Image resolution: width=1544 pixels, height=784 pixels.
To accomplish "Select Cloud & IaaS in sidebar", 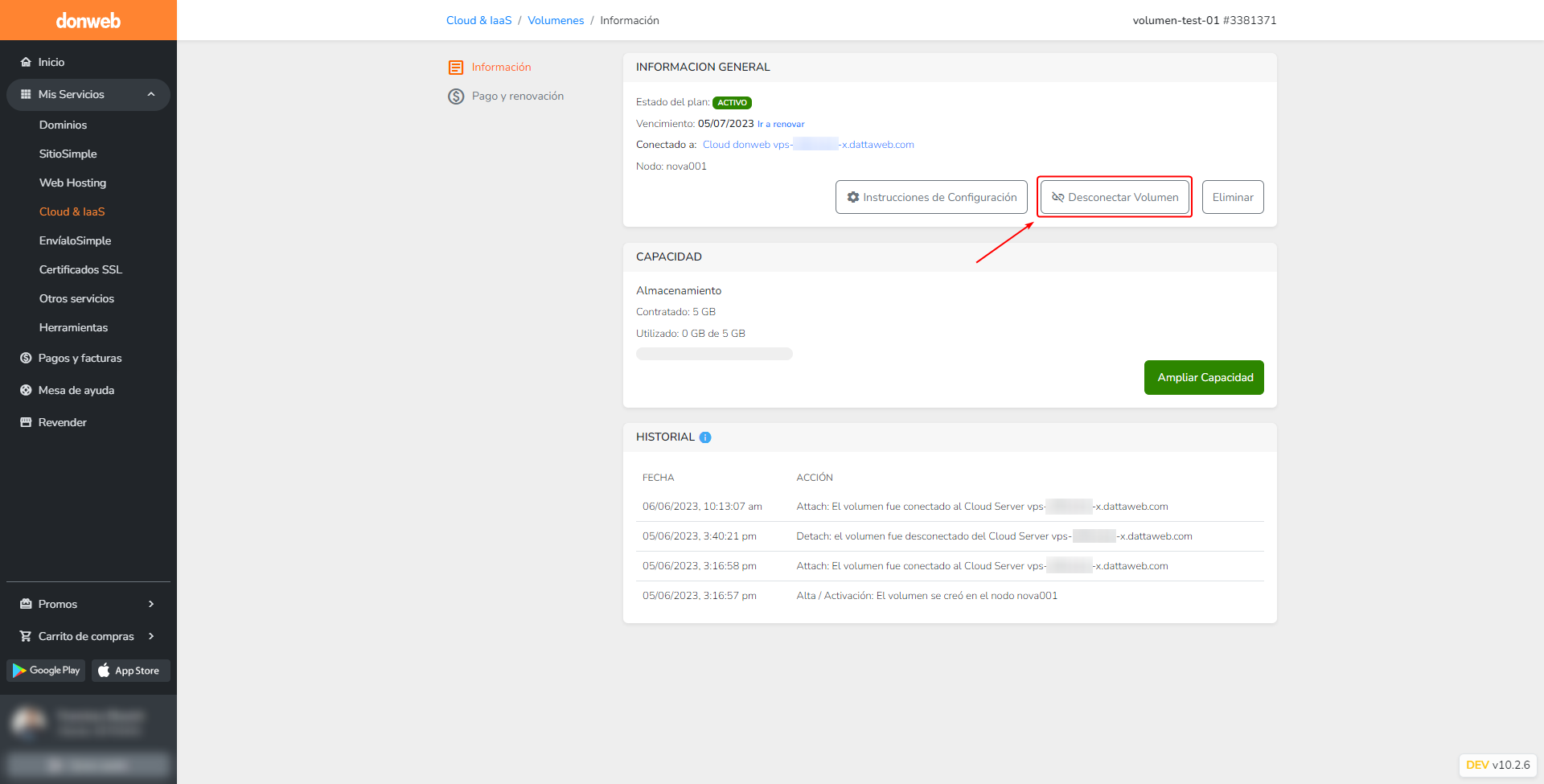I will point(72,211).
